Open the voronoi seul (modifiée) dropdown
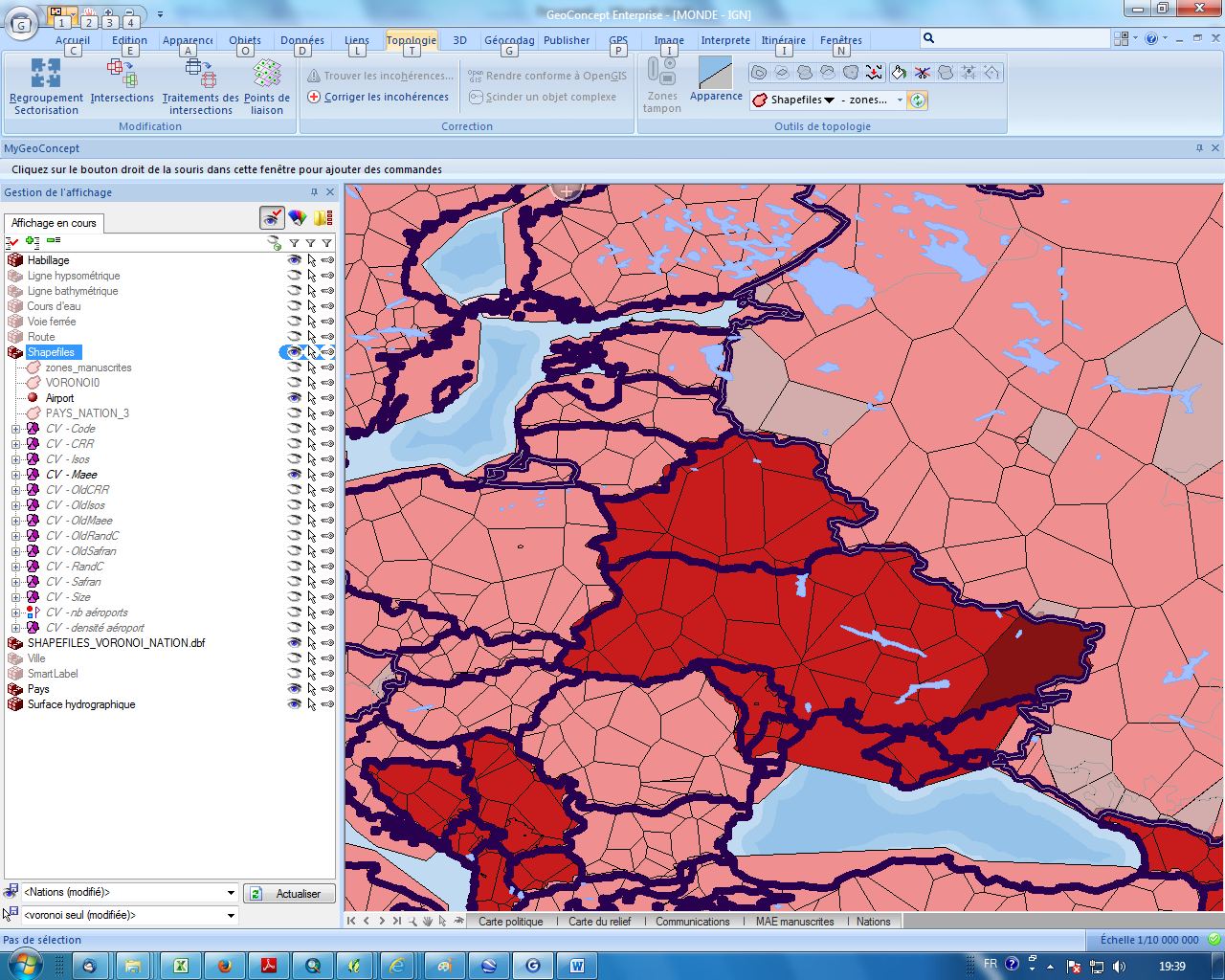This screenshot has height=980, width=1225. tap(231, 916)
